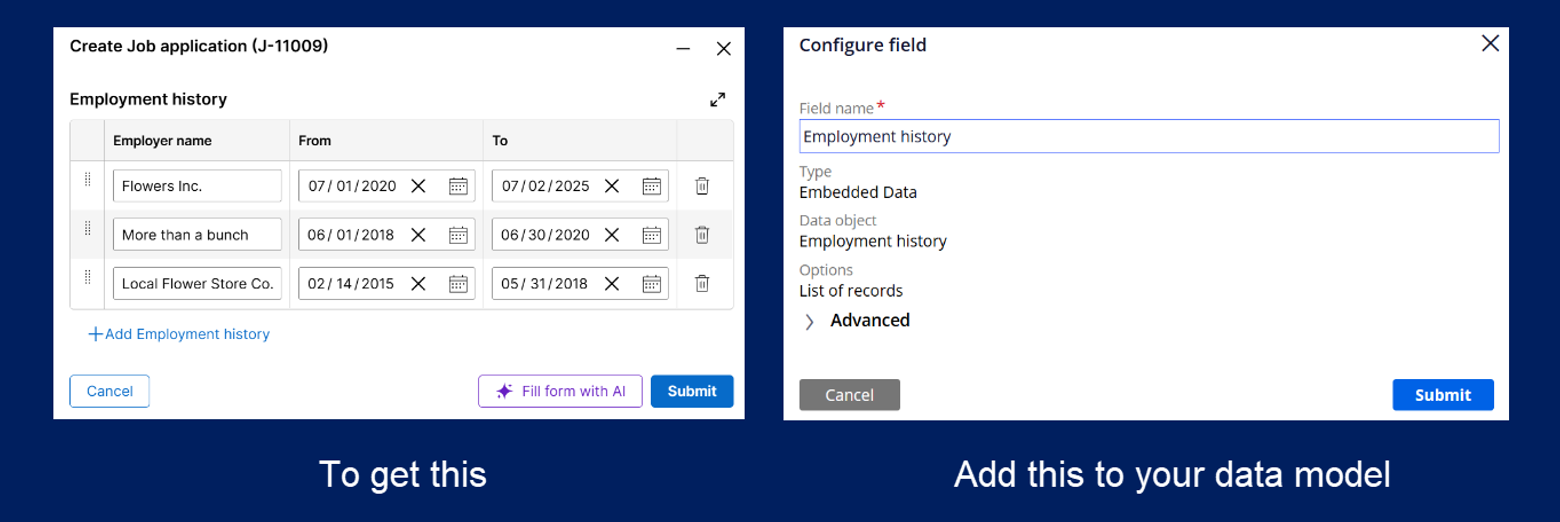This screenshot has width=1560, height=522.
Task: Clear the 06/01/2018 From date
Action: [418, 235]
